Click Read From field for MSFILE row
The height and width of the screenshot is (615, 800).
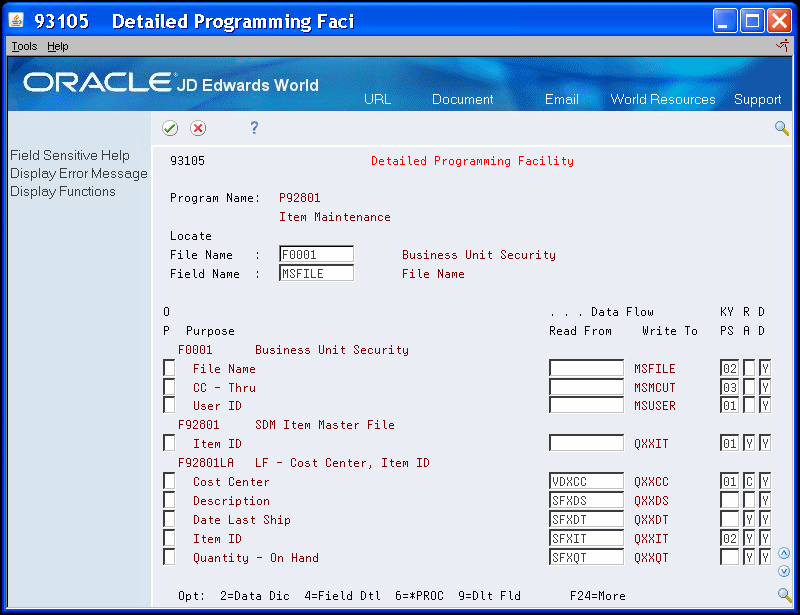tap(586, 368)
